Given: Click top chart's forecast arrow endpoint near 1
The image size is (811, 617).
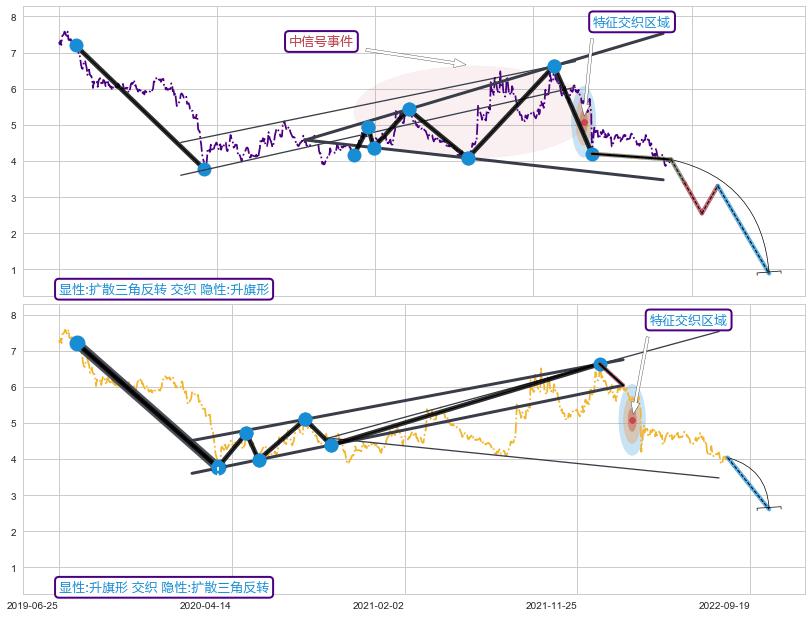Looking at the screenshot, I should pyautogui.click(x=768, y=272).
